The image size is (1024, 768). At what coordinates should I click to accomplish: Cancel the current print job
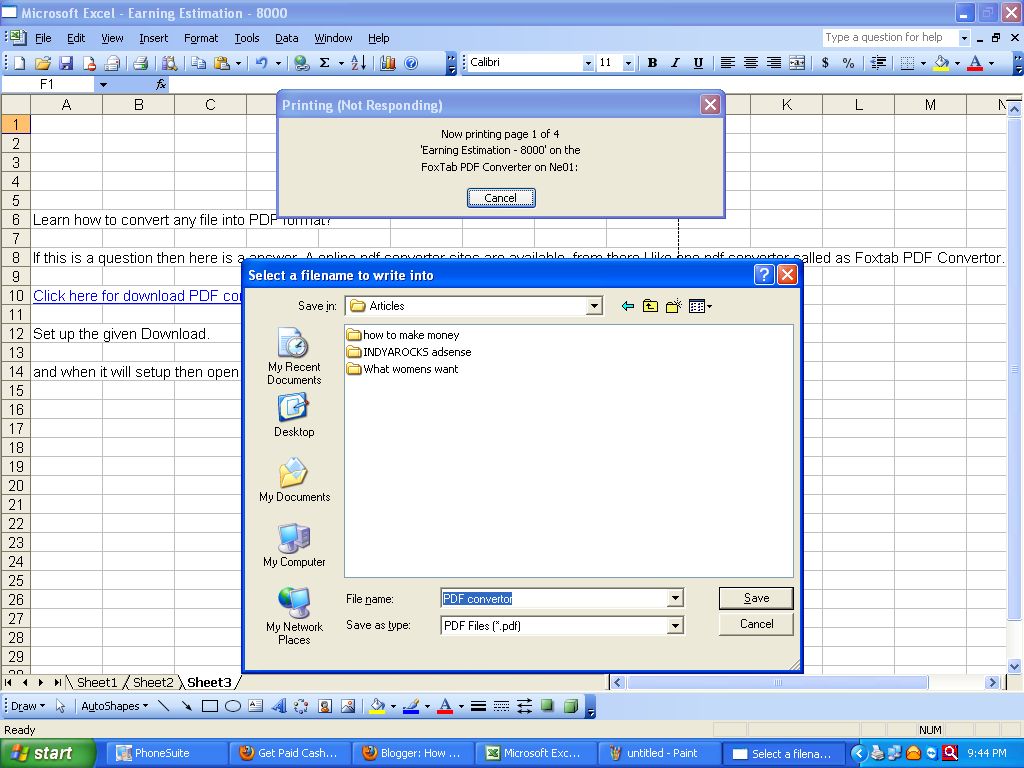[x=500, y=198]
